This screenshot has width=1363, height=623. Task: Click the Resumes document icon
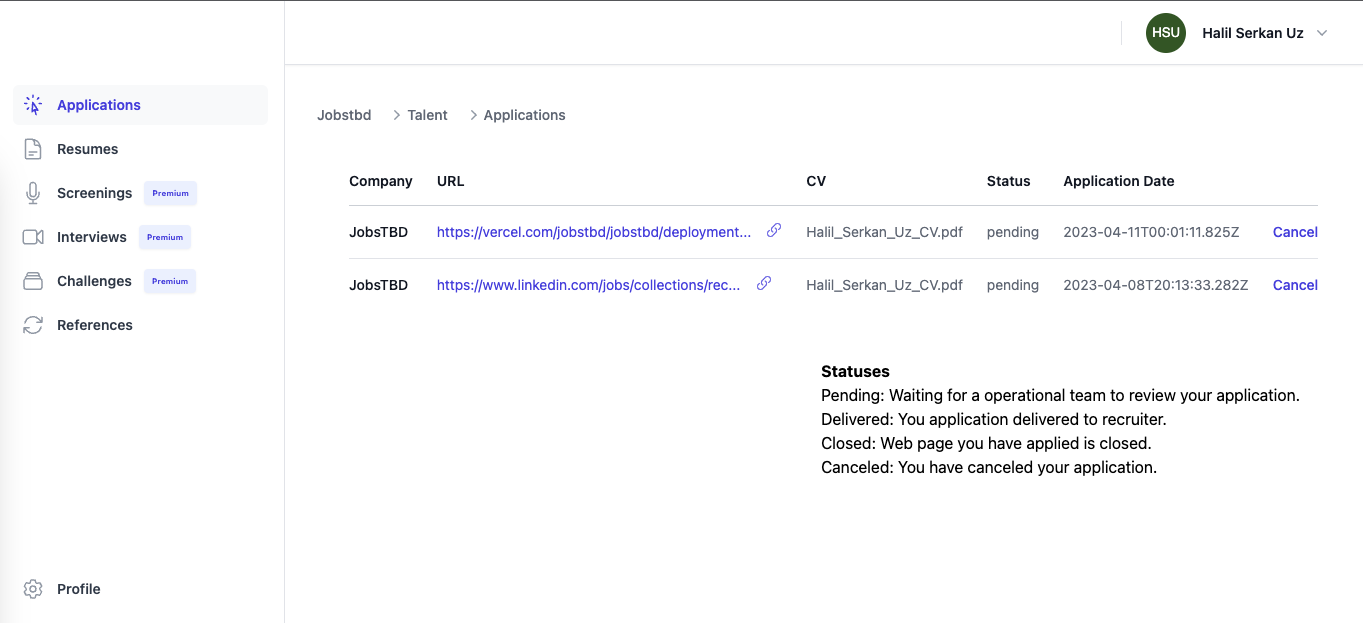click(33, 149)
